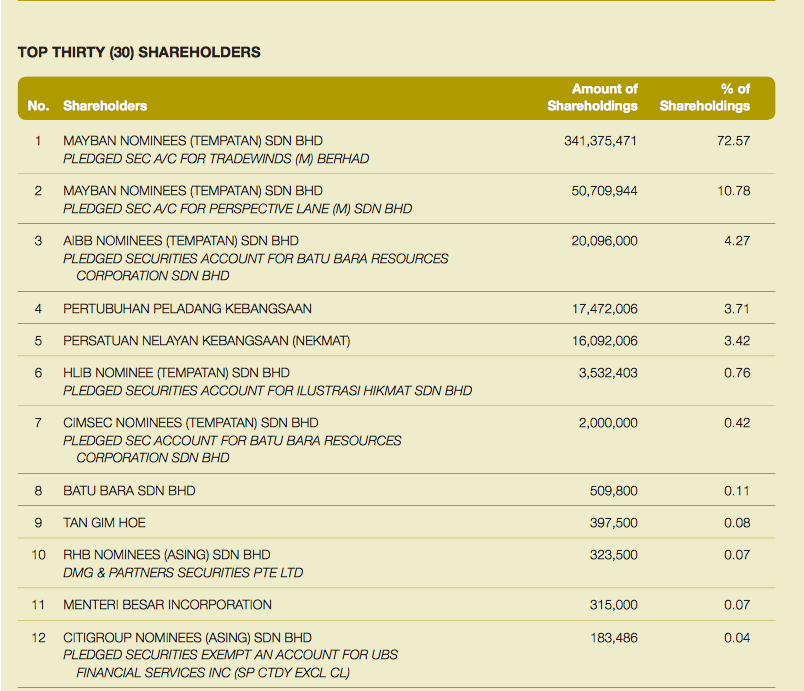Click the '% of Shareholdings' column header

tap(705, 97)
